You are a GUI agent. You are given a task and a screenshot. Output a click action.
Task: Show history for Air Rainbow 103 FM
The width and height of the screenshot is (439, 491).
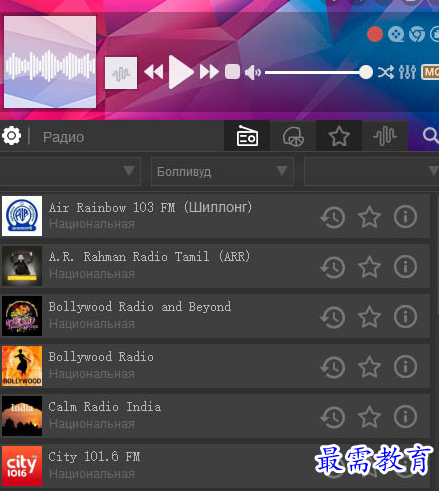click(x=333, y=217)
